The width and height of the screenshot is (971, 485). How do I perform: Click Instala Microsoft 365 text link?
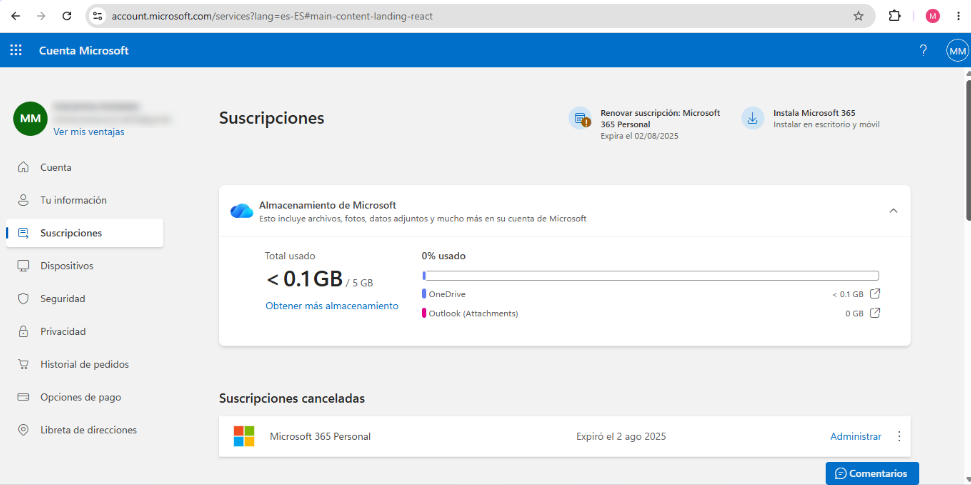pos(814,113)
